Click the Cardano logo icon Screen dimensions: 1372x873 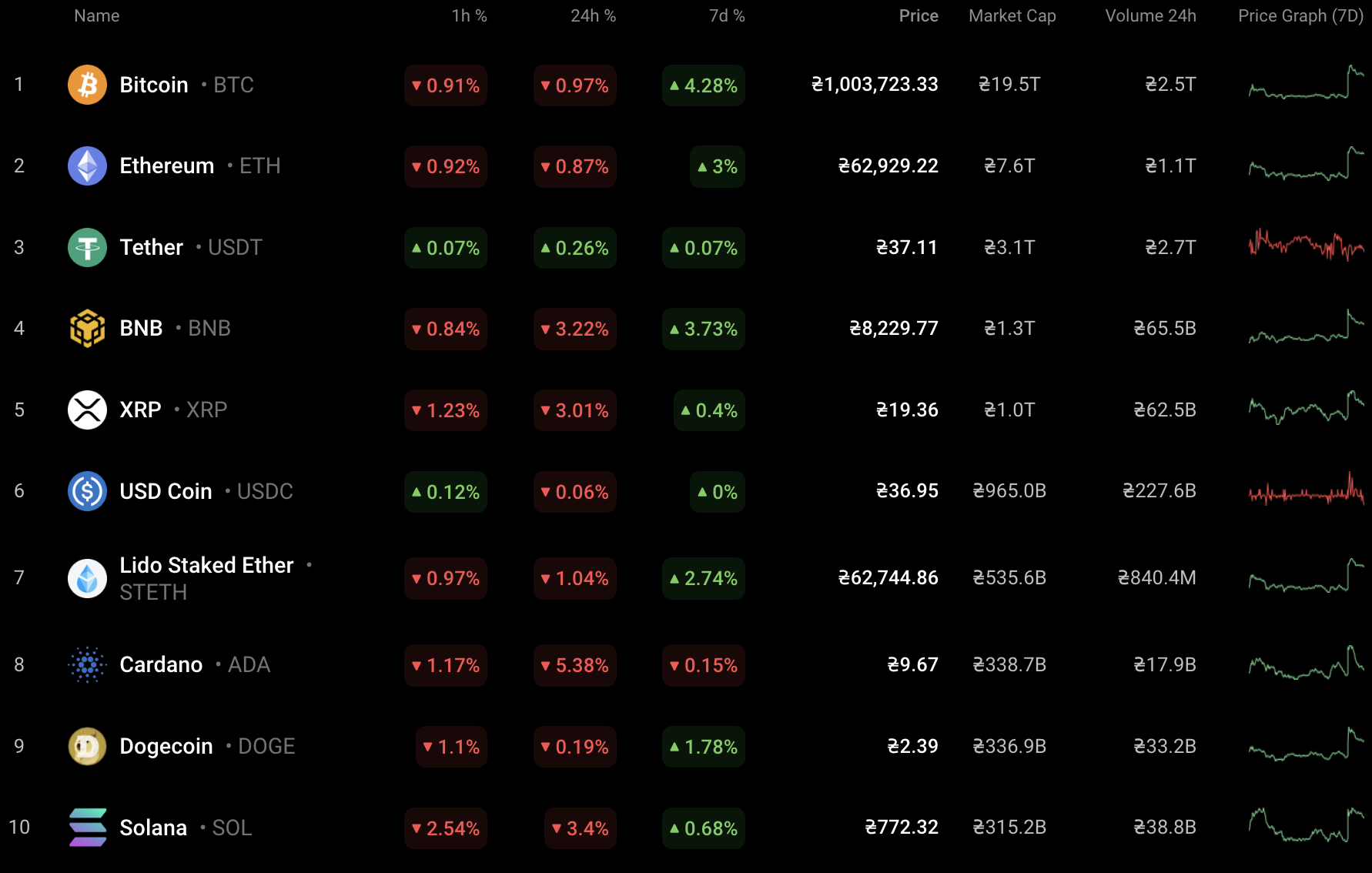click(x=87, y=665)
